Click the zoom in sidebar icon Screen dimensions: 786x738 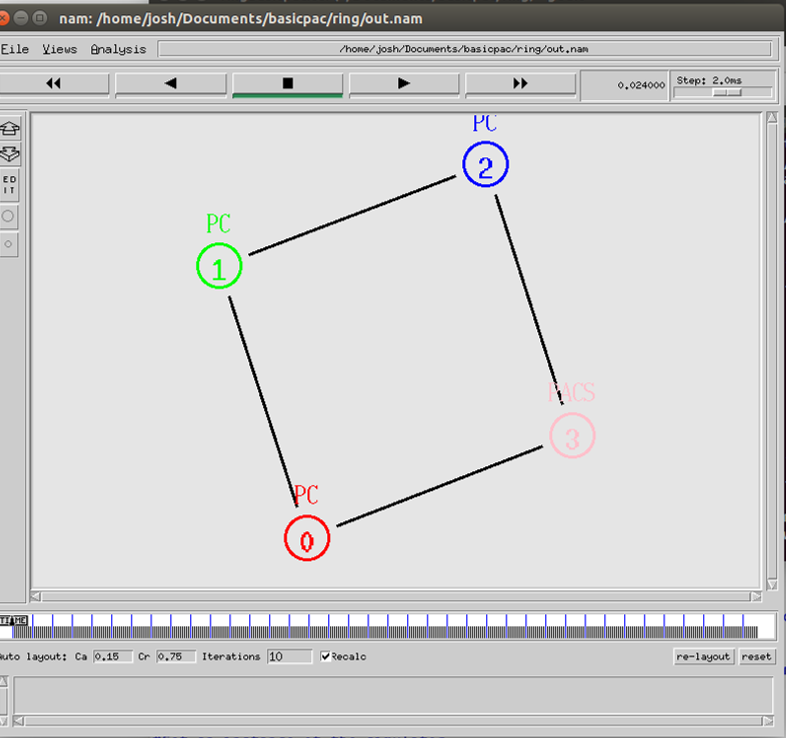[10, 129]
